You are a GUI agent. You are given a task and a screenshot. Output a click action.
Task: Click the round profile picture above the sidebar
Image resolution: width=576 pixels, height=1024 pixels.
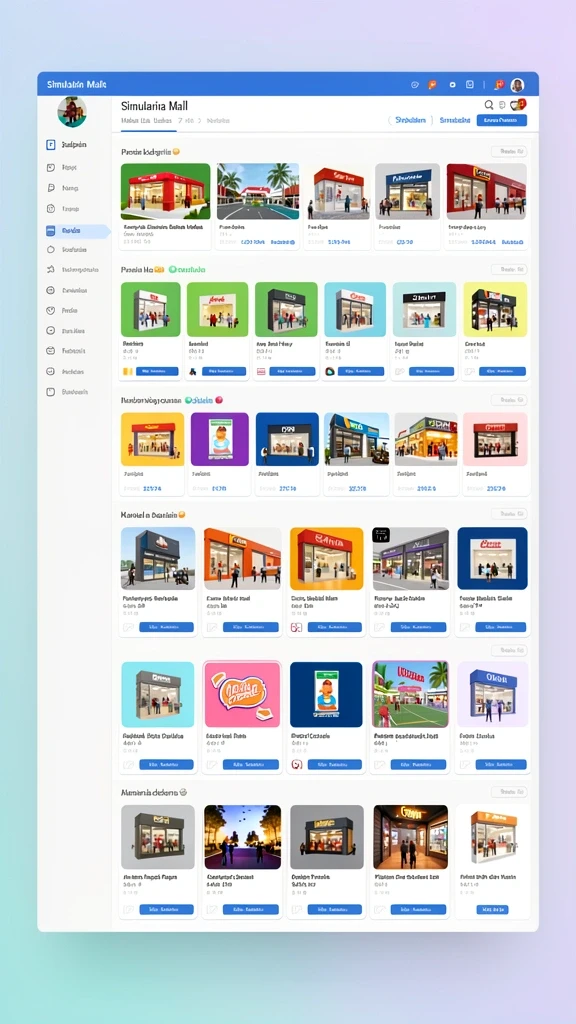(x=72, y=112)
